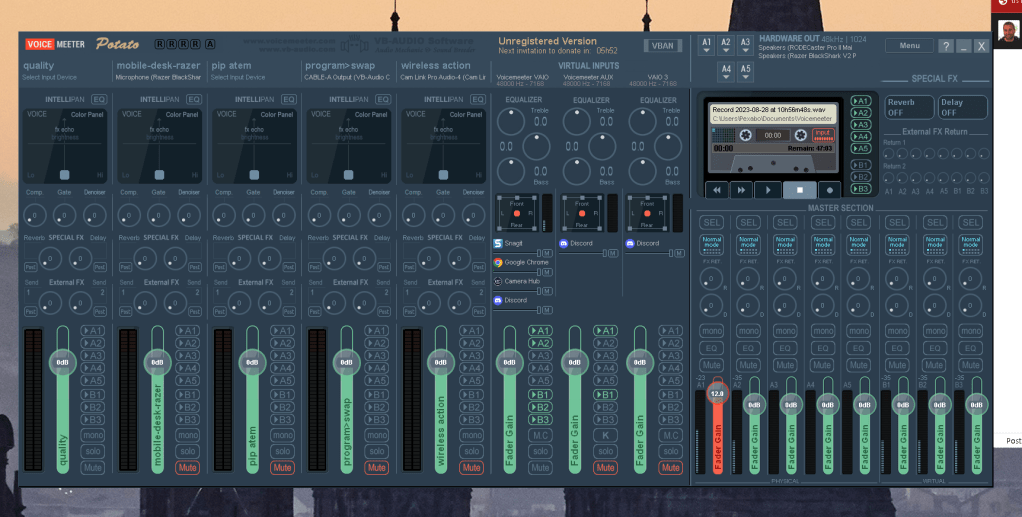Click the Unregistered Version donation notice
This screenshot has width=1022, height=517.
click(557, 46)
